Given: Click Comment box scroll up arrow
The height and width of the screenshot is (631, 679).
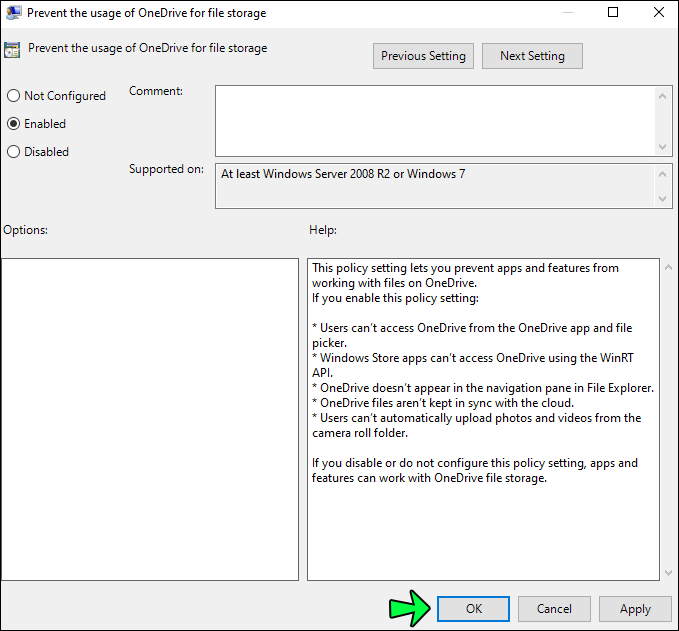Looking at the screenshot, I should point(663,96).
